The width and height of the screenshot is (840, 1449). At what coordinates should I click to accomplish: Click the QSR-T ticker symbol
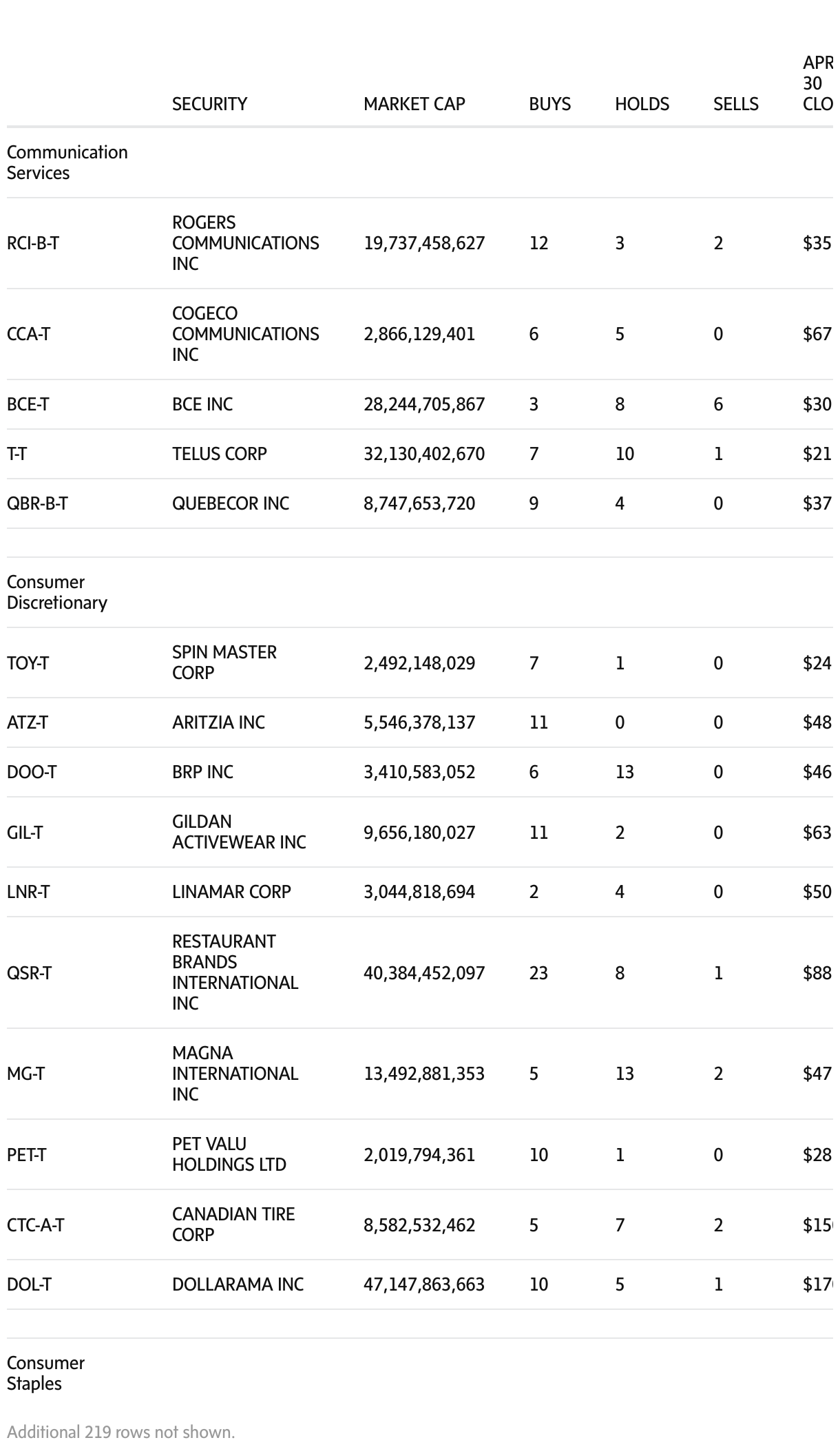(x=29, y=973)
